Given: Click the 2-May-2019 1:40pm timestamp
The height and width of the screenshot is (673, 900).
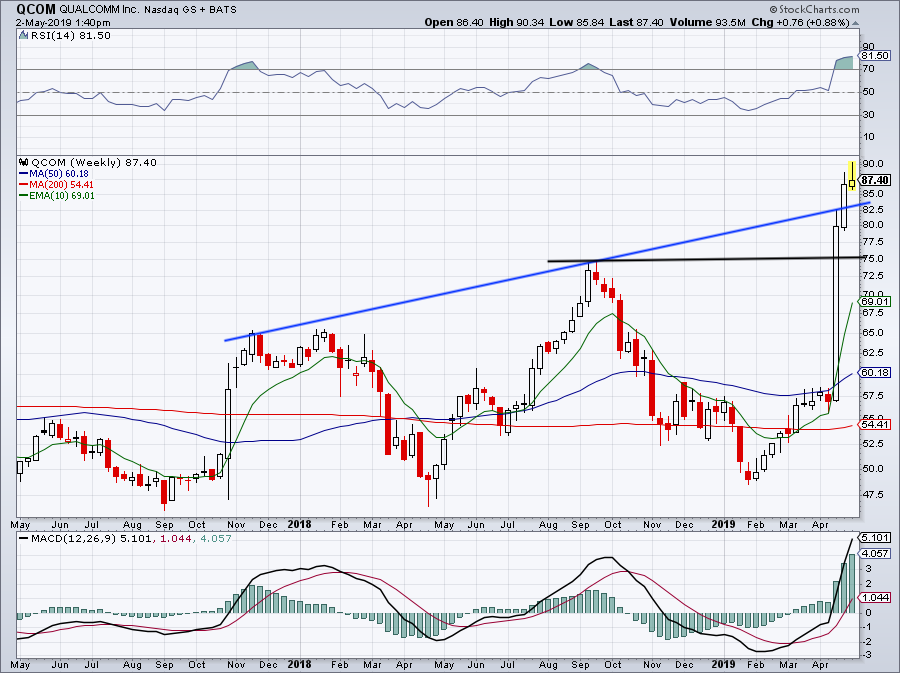Looking at the screenshot, I should click(x=63, y=23).
